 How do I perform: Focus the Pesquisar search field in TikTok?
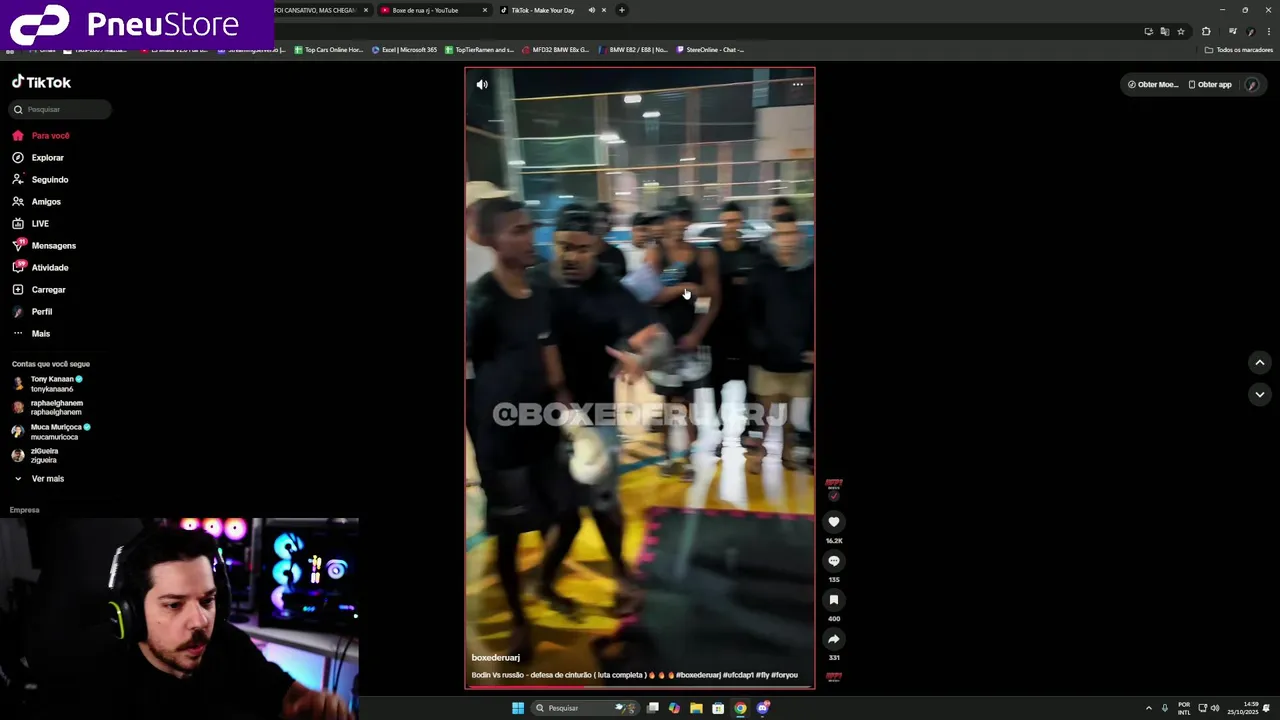coord(60,109)
